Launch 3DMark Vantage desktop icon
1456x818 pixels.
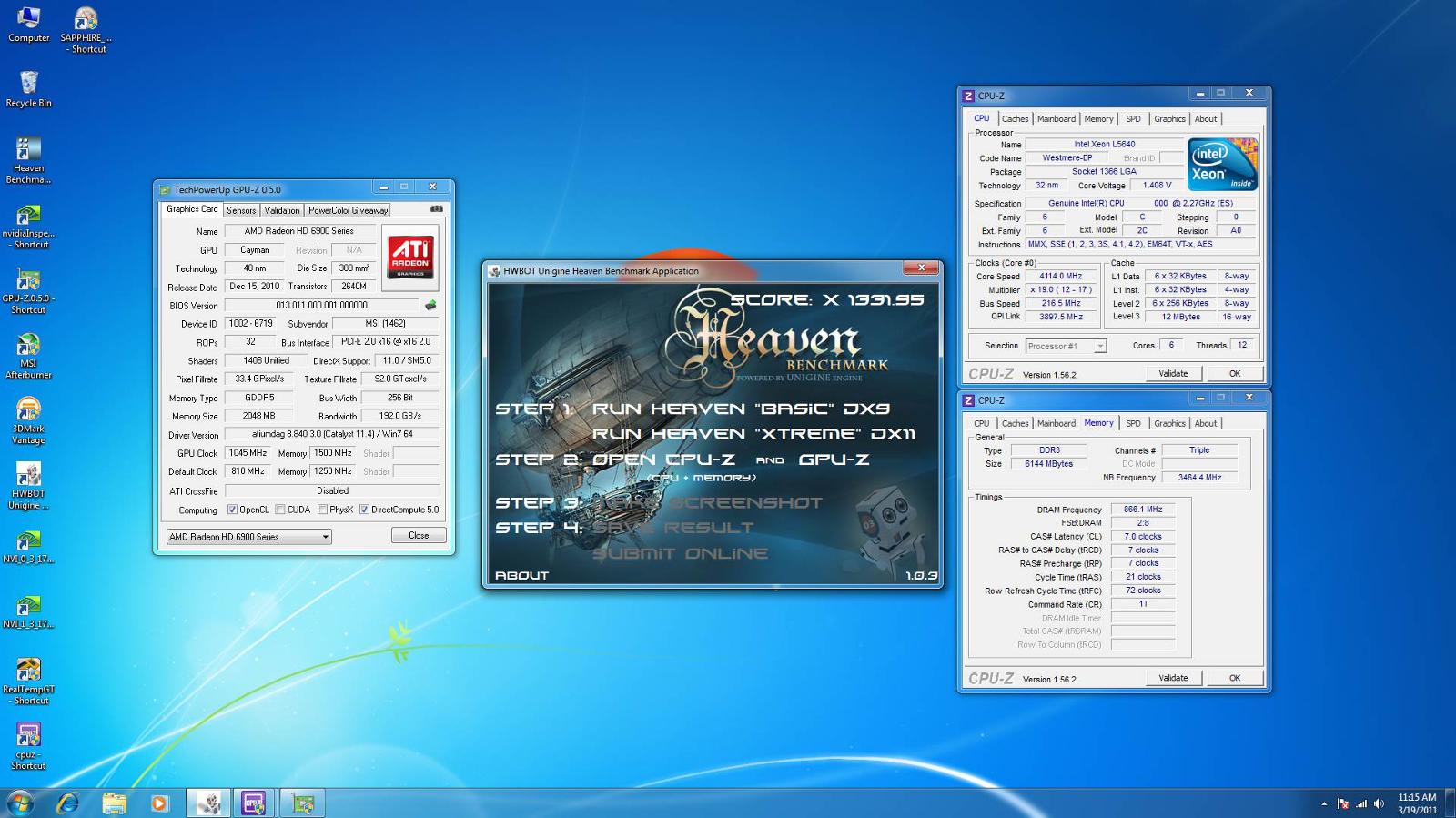(x=28, y=421)
